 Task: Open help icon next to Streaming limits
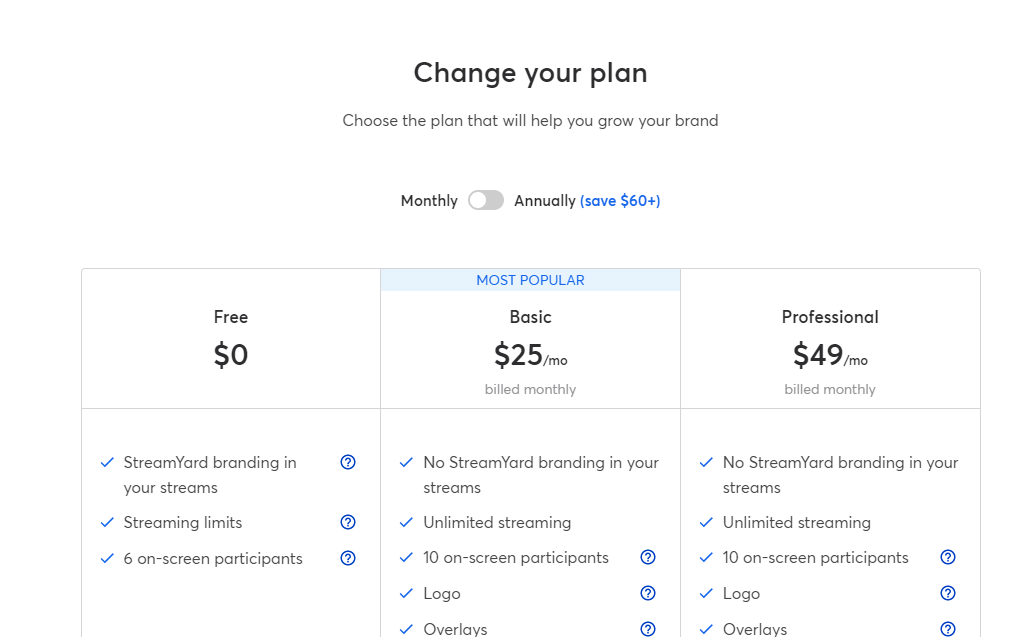click(x=348, y=522)
